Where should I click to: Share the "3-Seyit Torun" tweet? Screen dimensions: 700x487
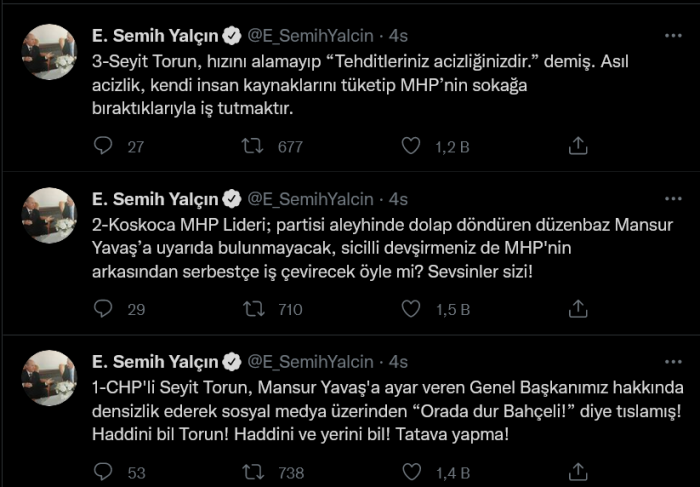tap(577, 146)
